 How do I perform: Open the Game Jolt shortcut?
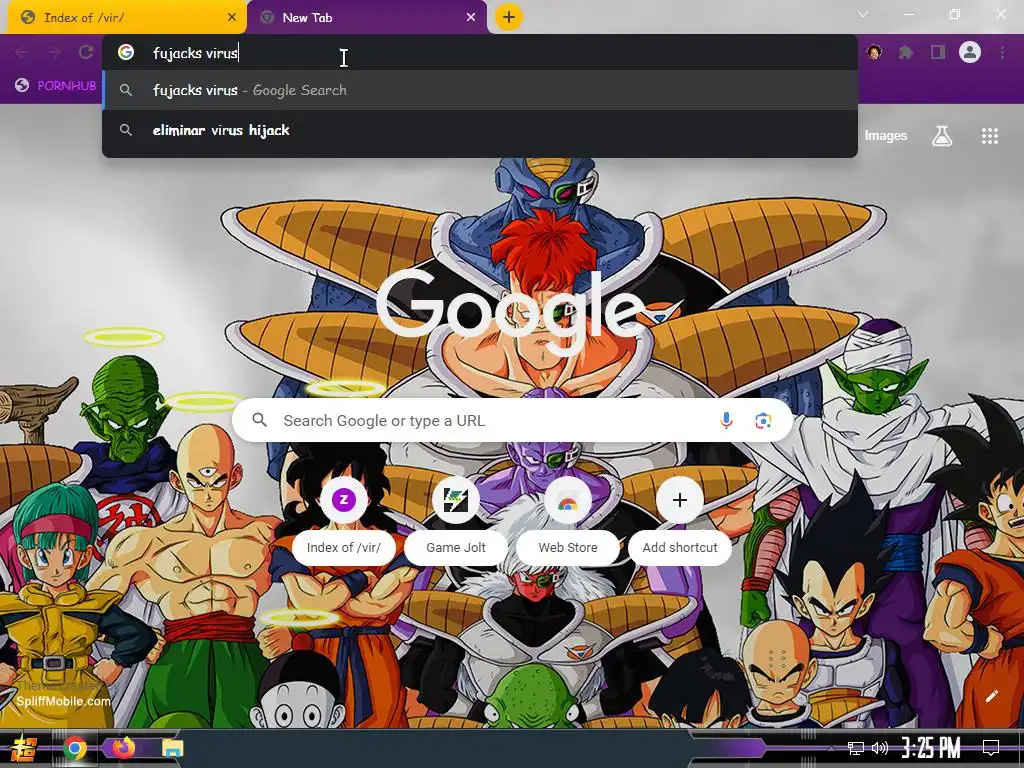[x=456, y=519]
